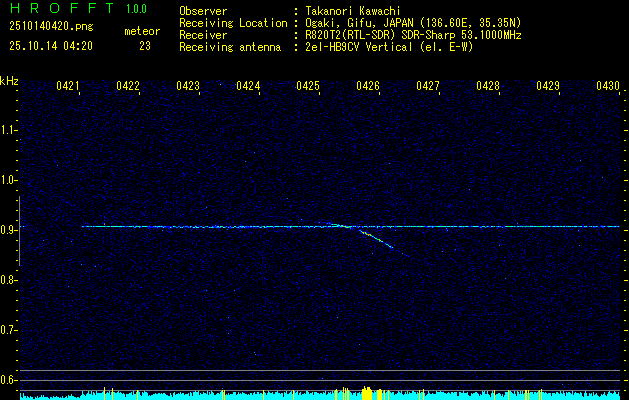Click the 0425 time marker

click(x=308, y=86)
